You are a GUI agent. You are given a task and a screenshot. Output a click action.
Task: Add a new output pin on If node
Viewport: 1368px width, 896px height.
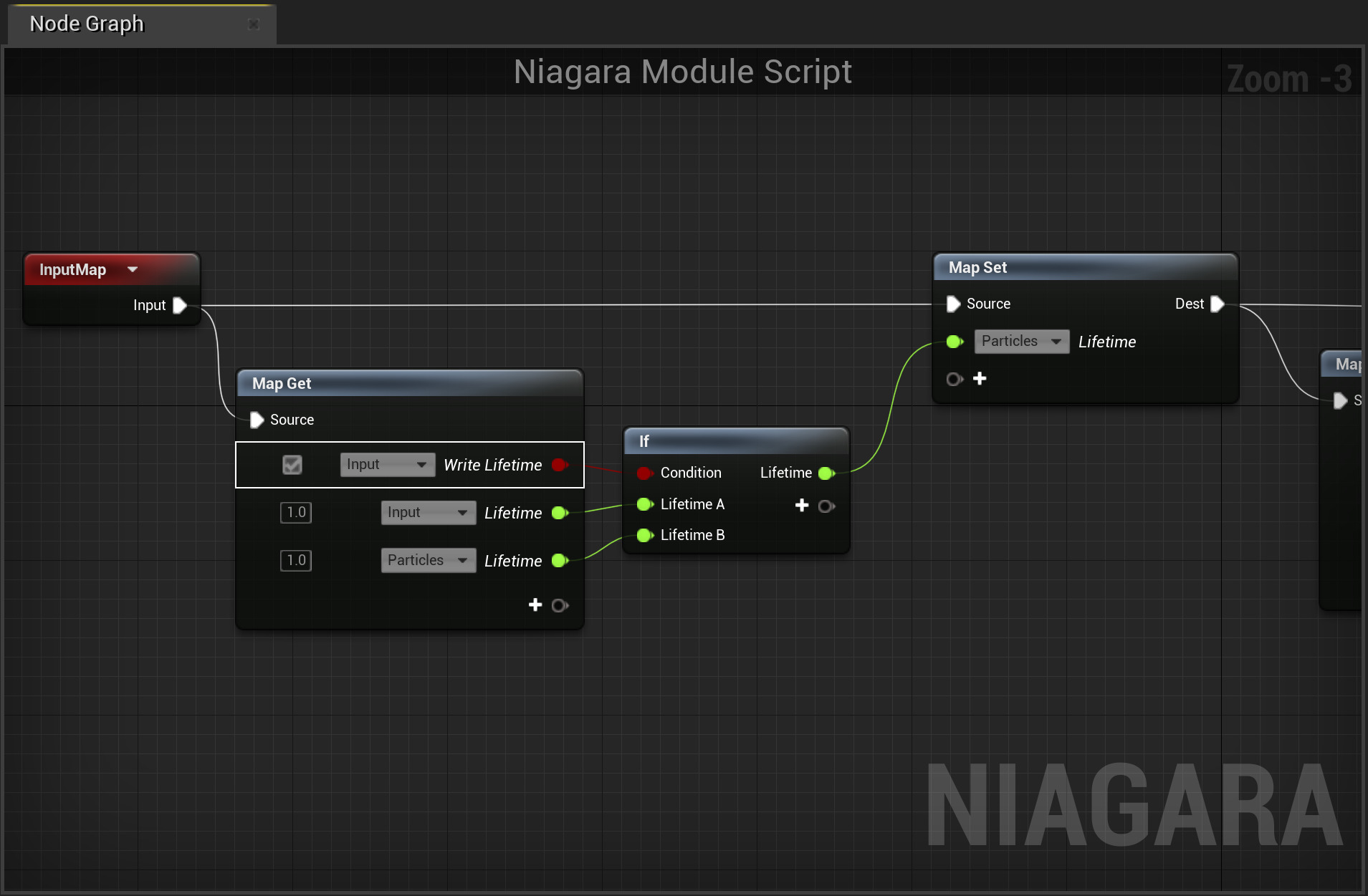click(802, 506)
